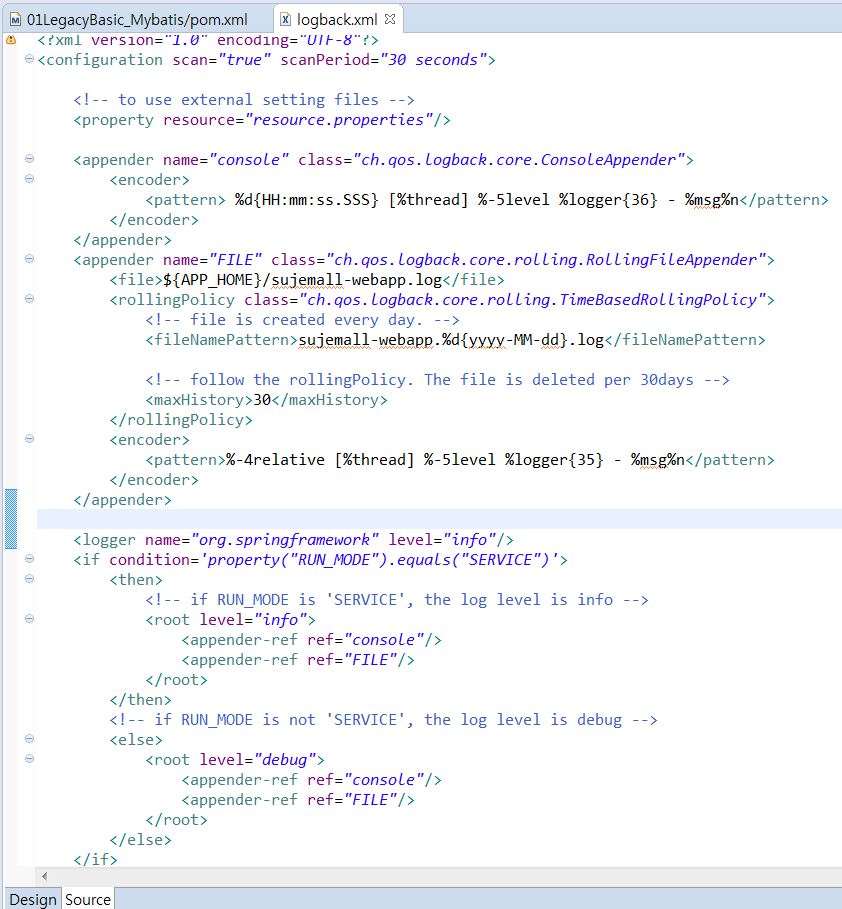
Task: Click the maxHistory value 30
Action: point(262,399)
